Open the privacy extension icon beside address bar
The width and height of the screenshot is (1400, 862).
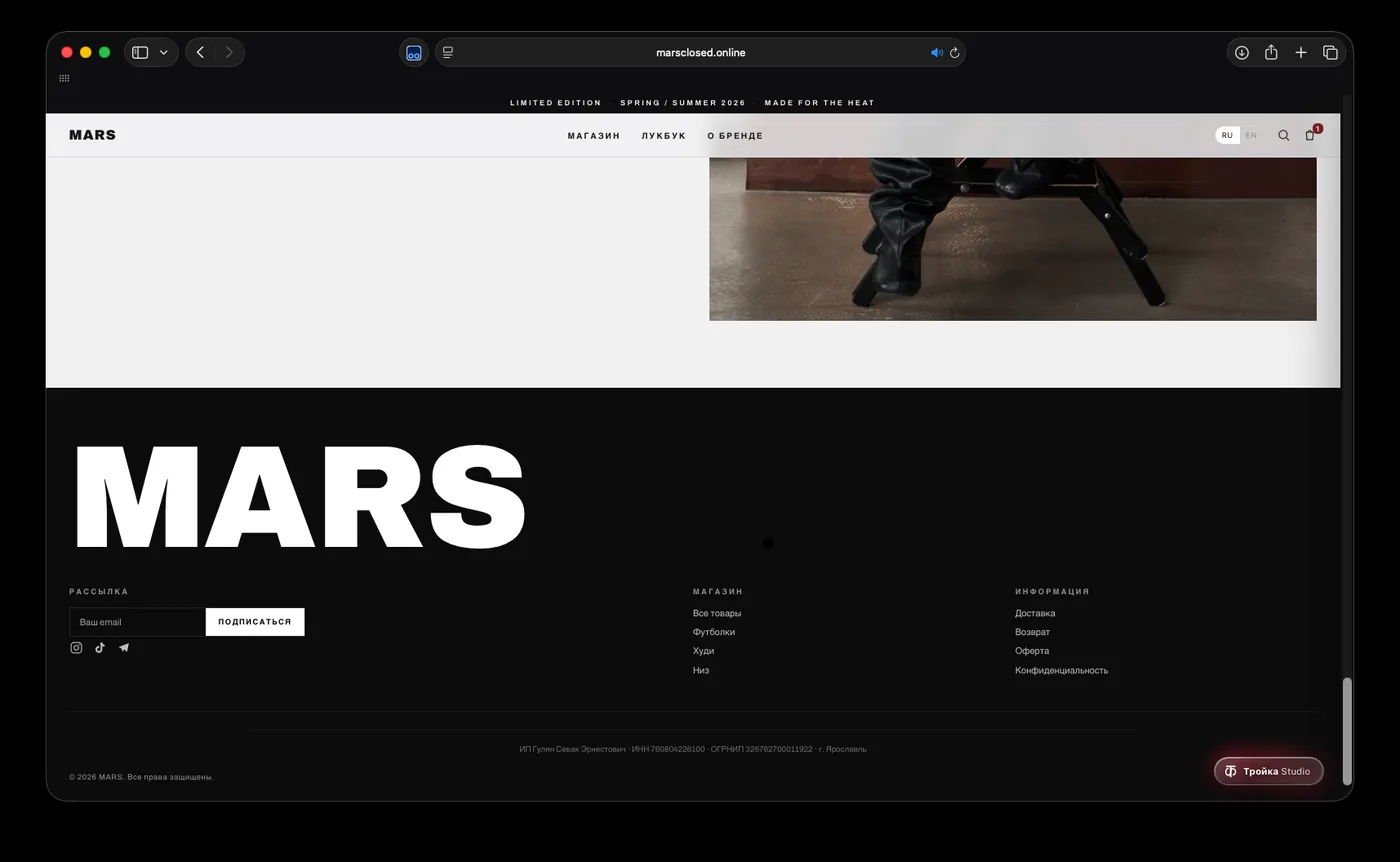coord(414,52)
